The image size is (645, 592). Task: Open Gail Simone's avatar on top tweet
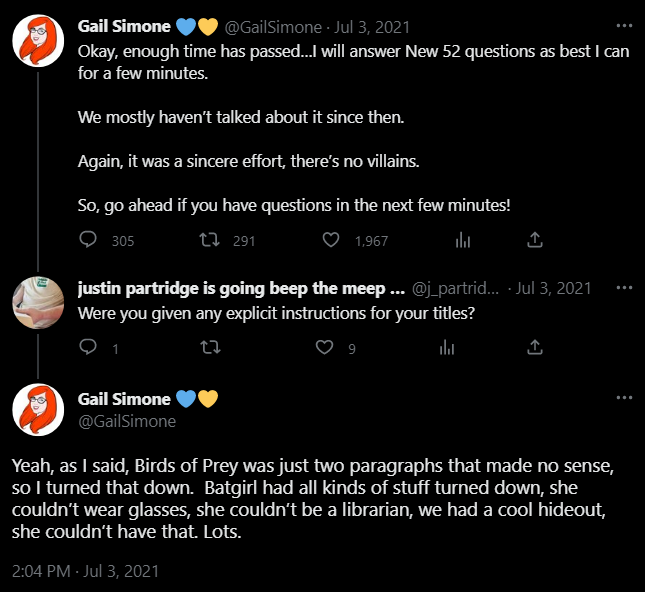tap(38, 40)
